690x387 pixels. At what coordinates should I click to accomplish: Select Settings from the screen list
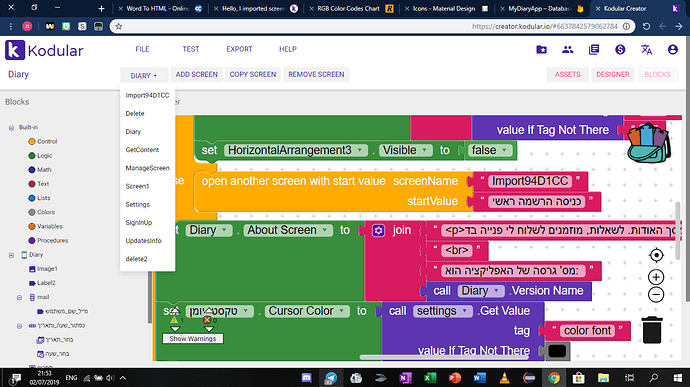pos(138,204)
